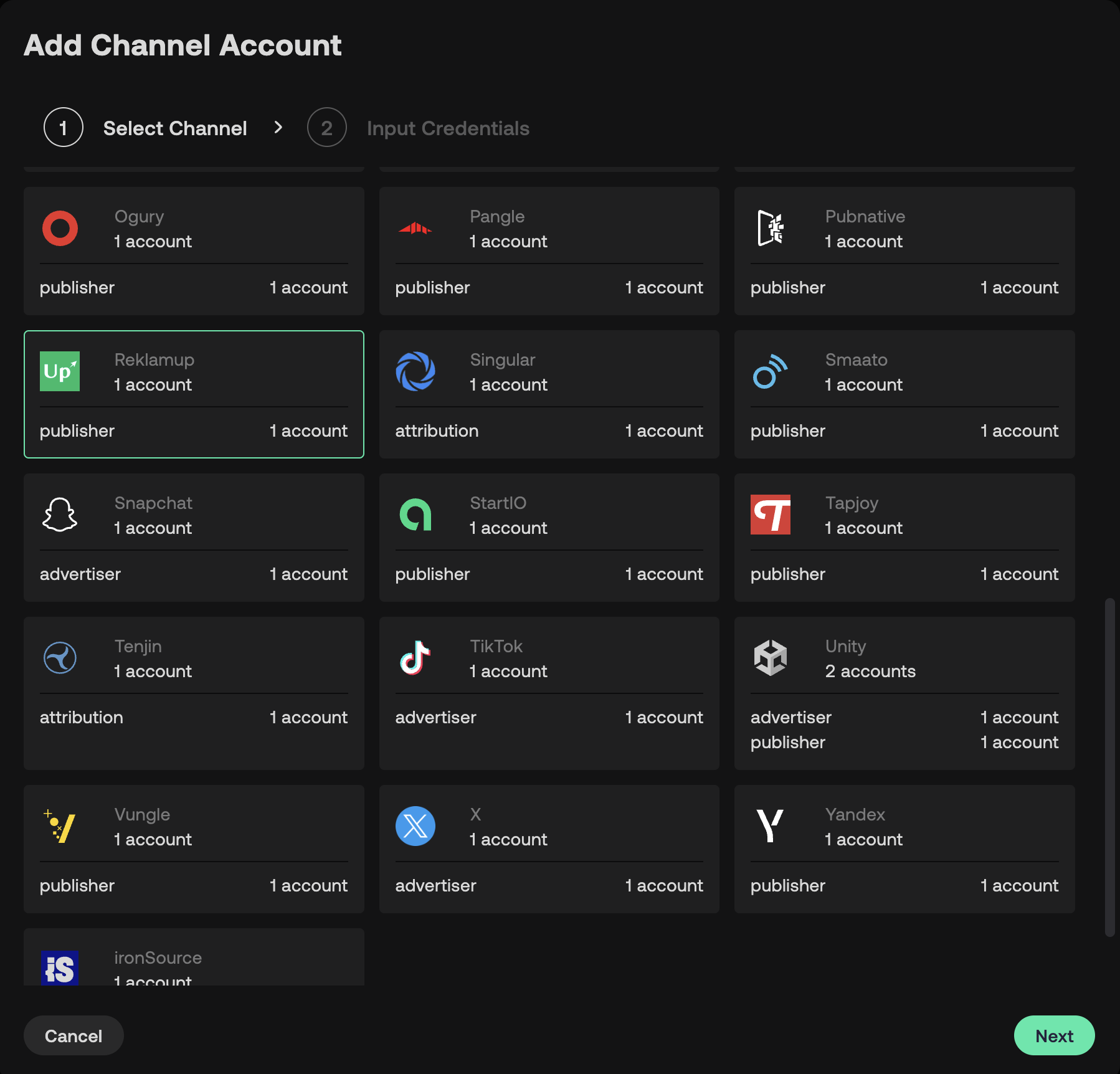Click the Snapchat ghost icon
The image size is (1120, 1074).
[60, 515]
